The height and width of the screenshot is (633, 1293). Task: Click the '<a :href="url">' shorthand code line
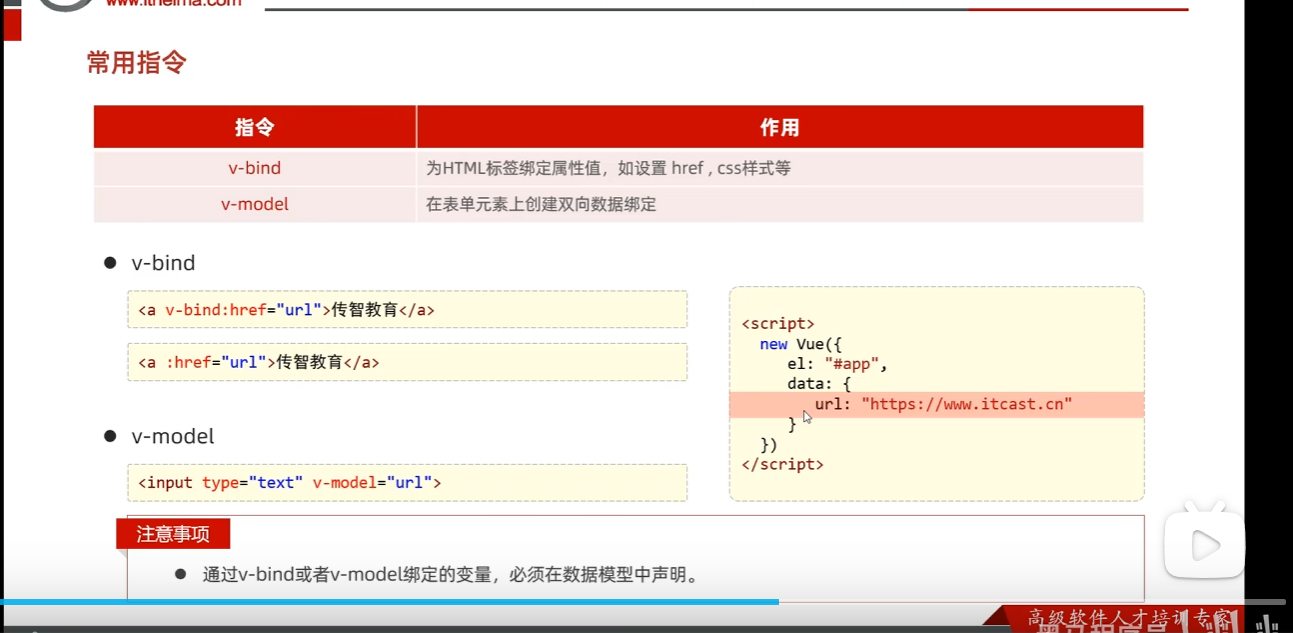coord(407,362)
